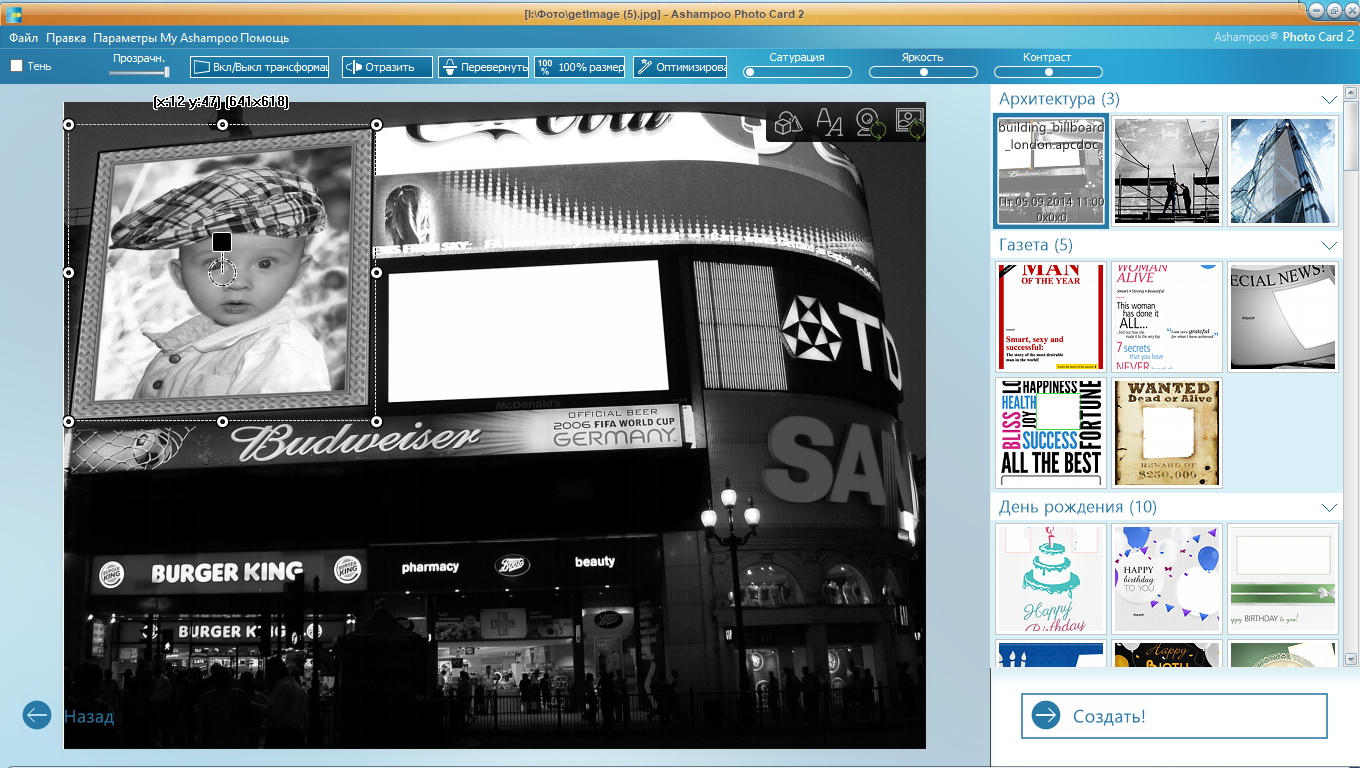Click the Отразить mirror tool
The height and width of the screenshot is (768, 1360).
click(387, 67)
